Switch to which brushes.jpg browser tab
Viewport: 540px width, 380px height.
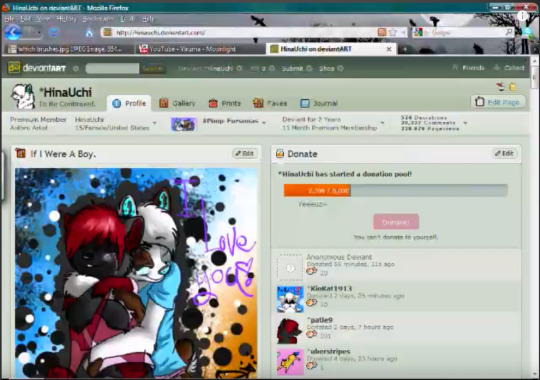[x=67, y=49]
